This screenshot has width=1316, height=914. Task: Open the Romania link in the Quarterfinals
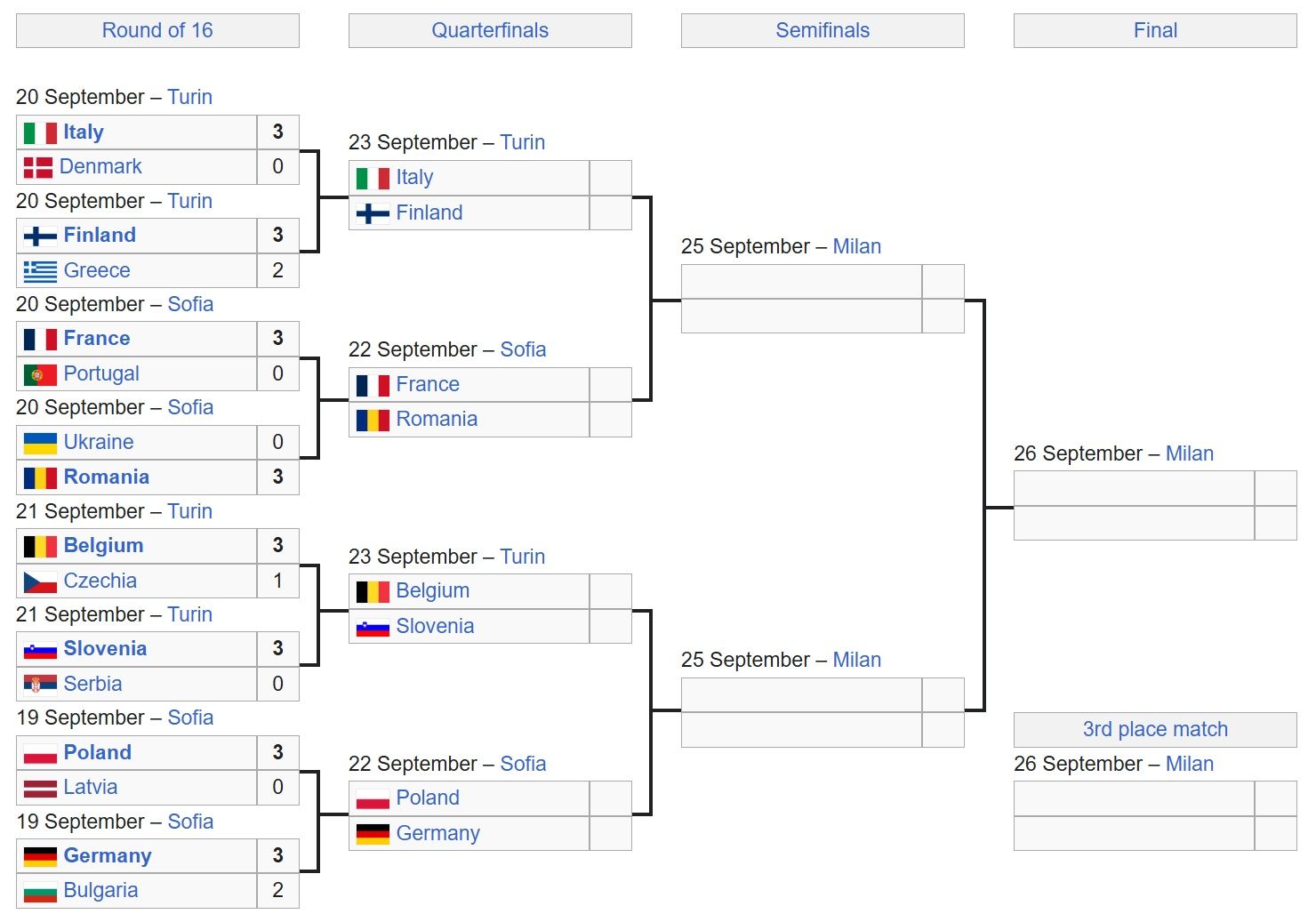pos(437,420)
